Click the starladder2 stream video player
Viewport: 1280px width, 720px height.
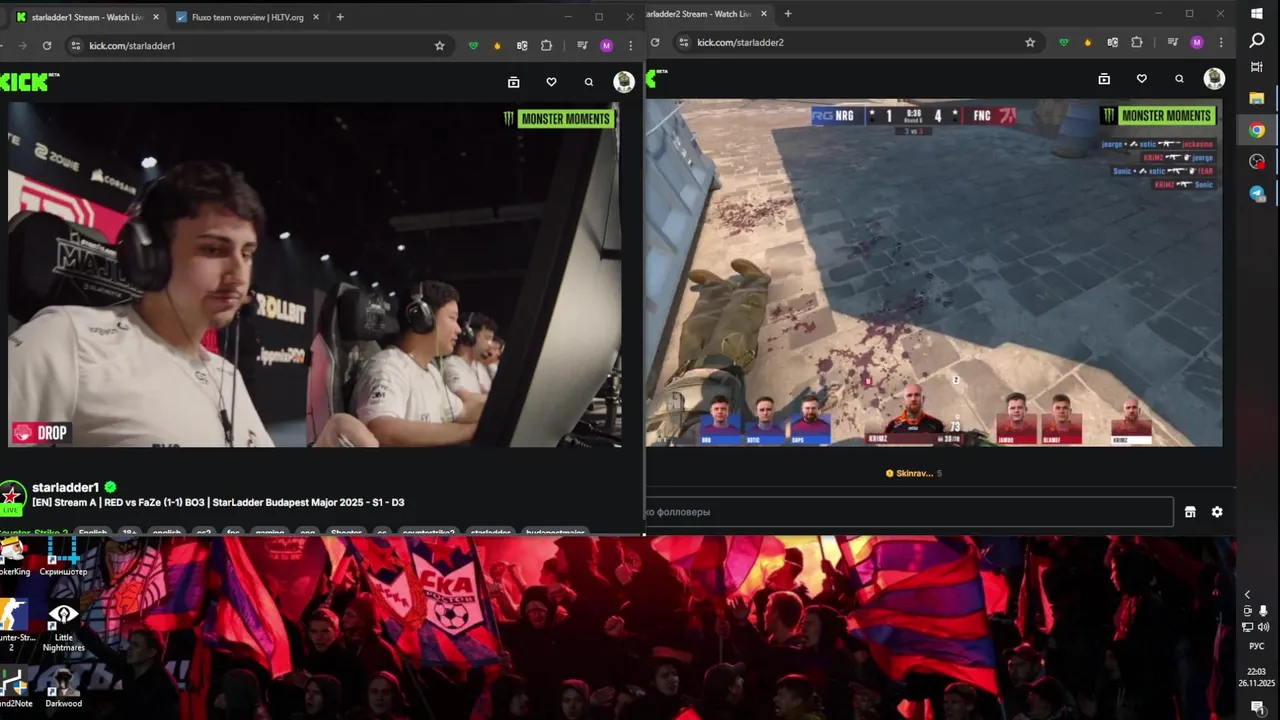[x=934, y=272]
